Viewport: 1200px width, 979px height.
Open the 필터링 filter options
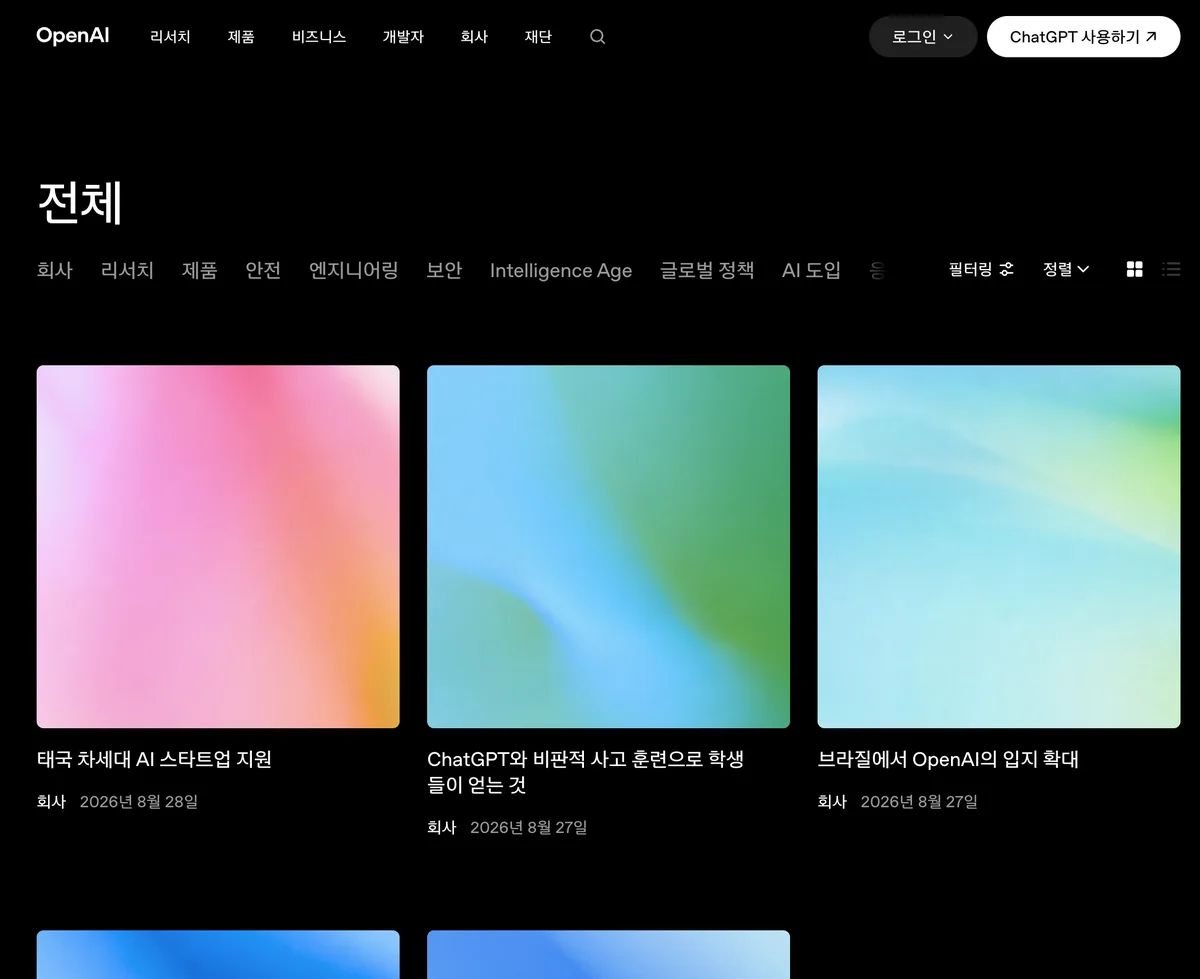(981, 269)
